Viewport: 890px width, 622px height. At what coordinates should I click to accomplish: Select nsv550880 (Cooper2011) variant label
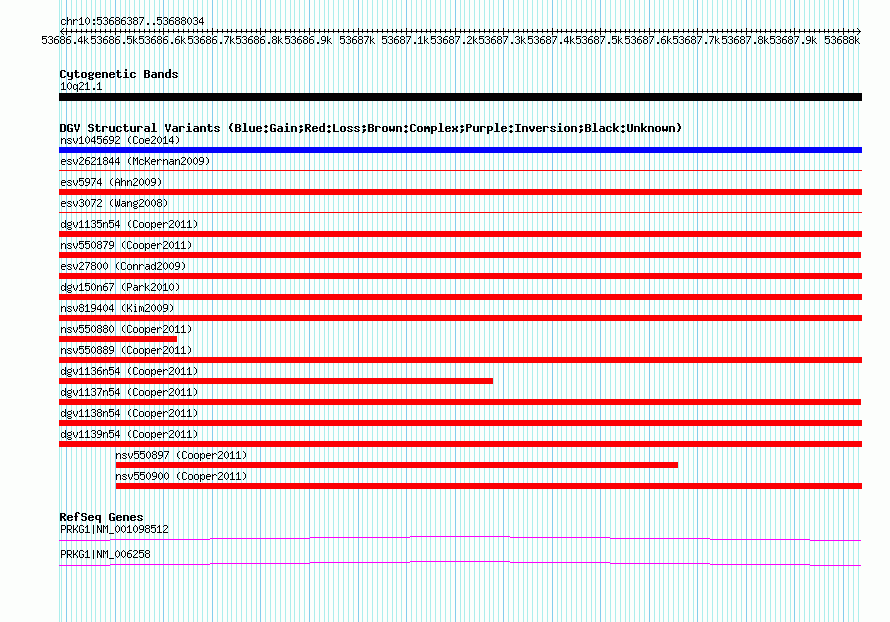(x=126, y=329)
